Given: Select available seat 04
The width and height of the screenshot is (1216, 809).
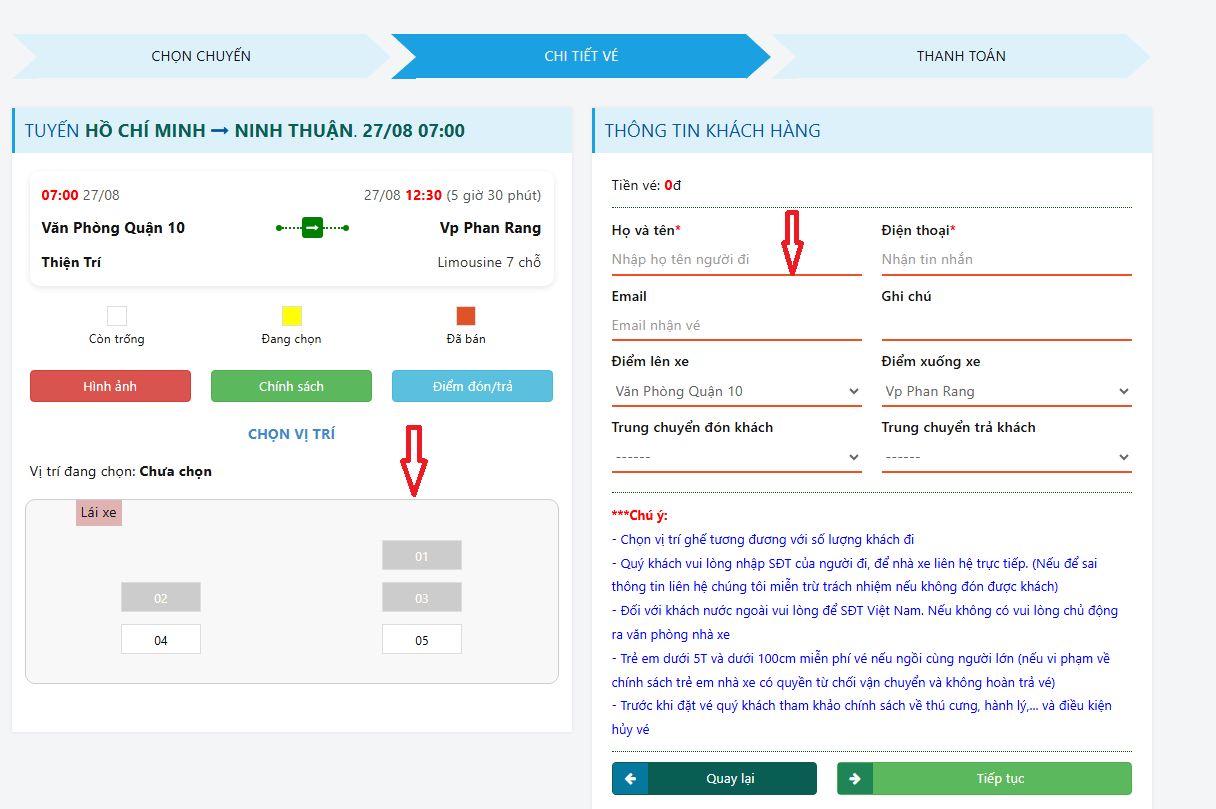Looking at the screenshot, I should 161,640.
